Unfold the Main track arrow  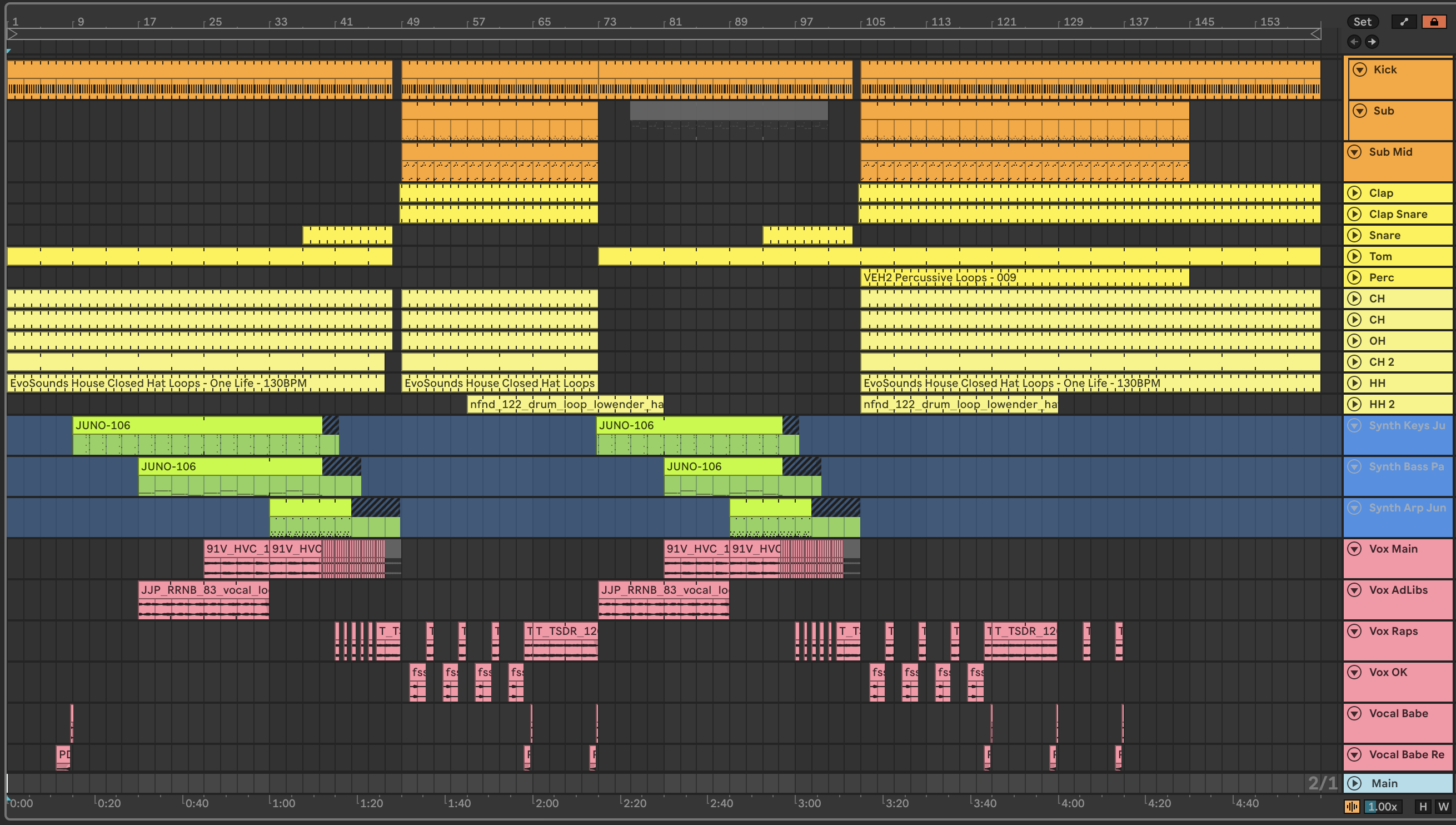[x=1354, y=783]
